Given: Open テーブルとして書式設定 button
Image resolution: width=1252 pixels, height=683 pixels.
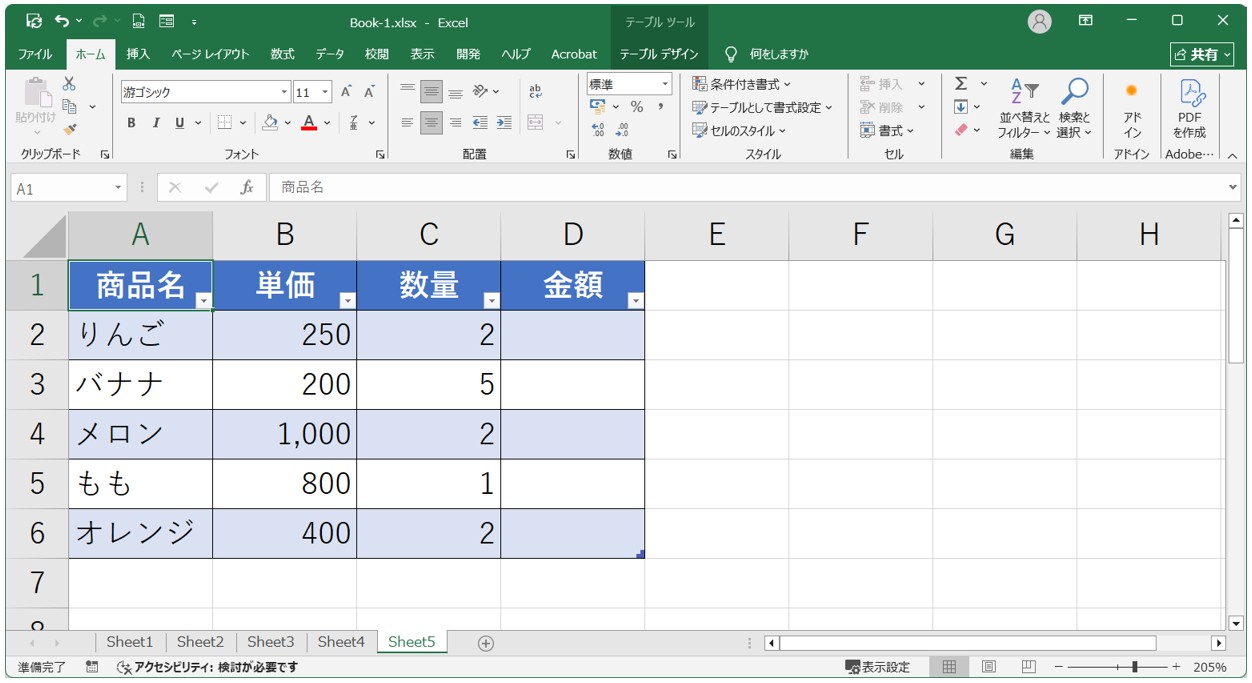Looking at the screenshot, I should [x=762, y=107].
